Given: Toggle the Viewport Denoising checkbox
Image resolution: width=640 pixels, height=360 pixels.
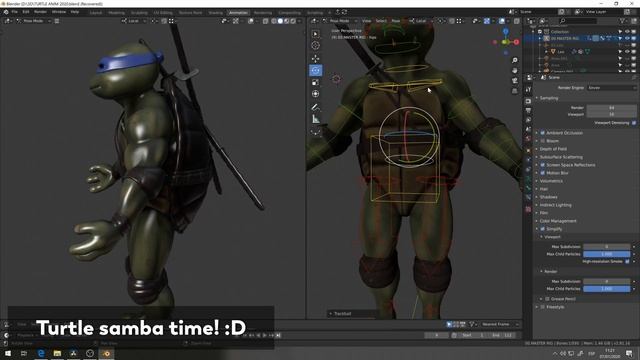Looking at the screenshot, I should [x=634, y=123].
